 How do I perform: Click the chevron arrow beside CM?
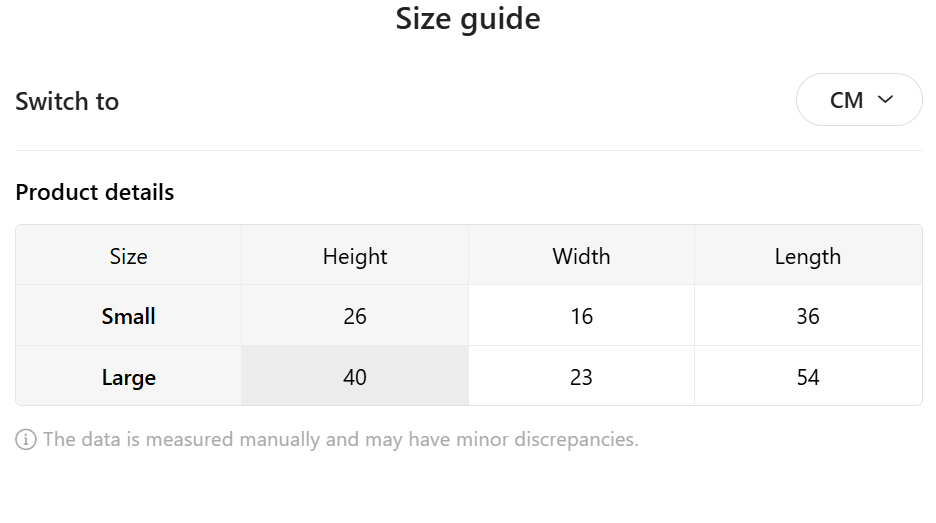(885, 99)
